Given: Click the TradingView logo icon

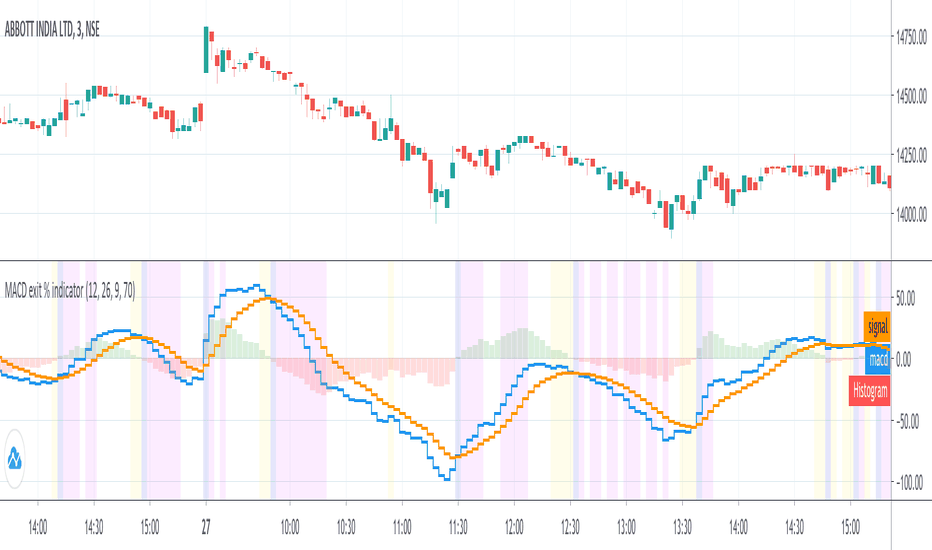Looking at the screenshot, I should [x=16, y=459].
